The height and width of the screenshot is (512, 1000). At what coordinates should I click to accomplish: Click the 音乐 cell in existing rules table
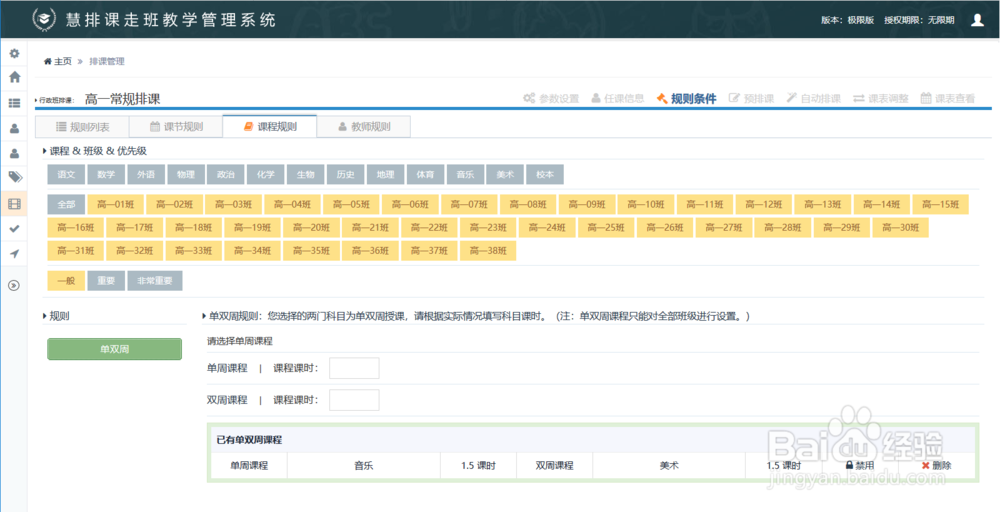(364, 465)
